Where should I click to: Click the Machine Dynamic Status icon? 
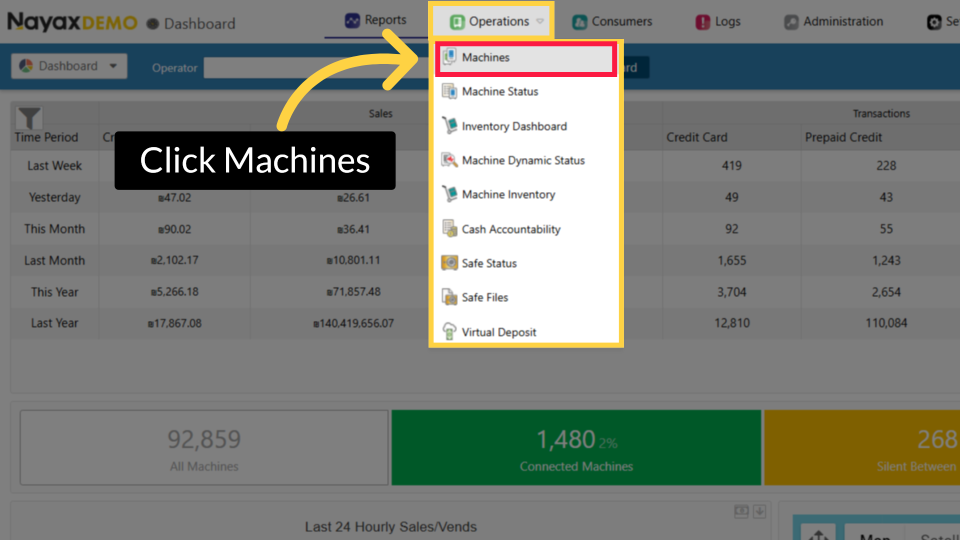coord(449,160)
